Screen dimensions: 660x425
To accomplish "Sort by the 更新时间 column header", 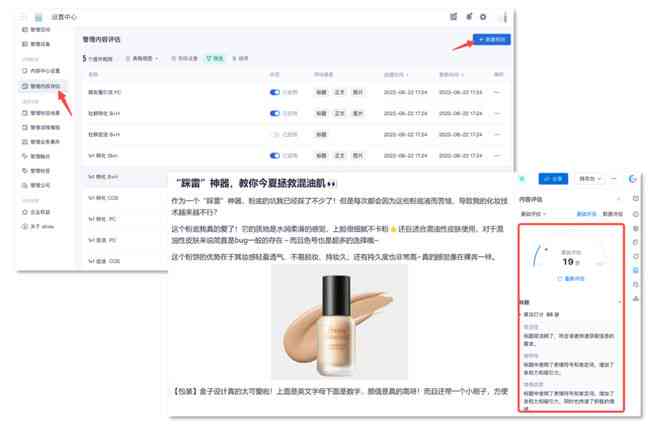I will 451,74.
